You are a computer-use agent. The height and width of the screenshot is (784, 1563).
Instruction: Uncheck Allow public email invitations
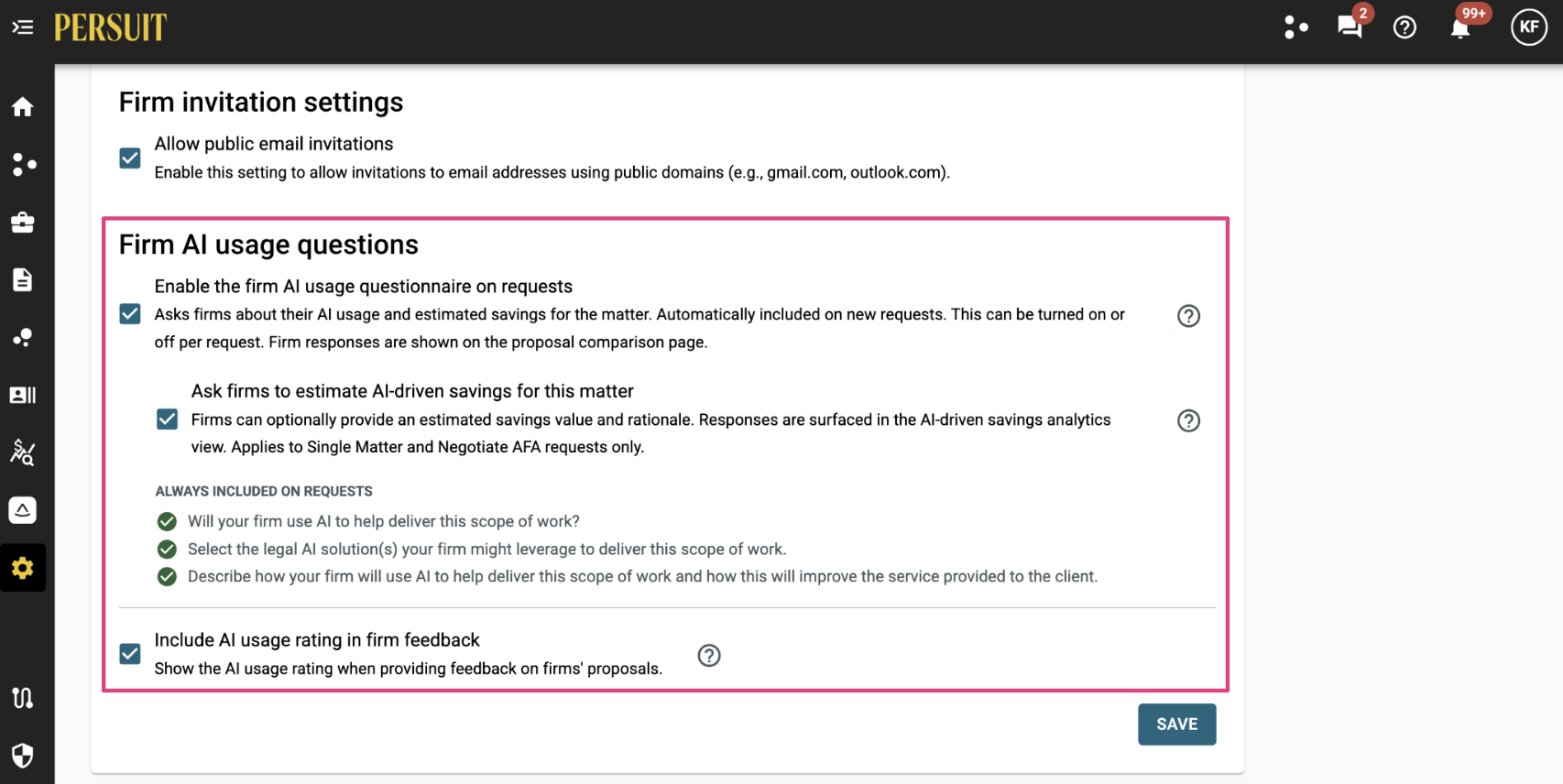pos(130,158)
